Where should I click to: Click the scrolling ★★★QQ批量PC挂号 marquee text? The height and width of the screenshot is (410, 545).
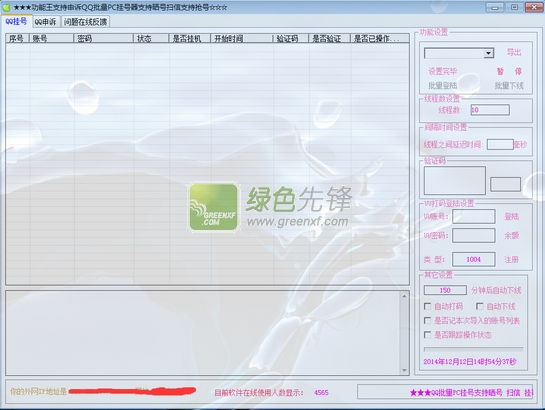pos(471,393)
